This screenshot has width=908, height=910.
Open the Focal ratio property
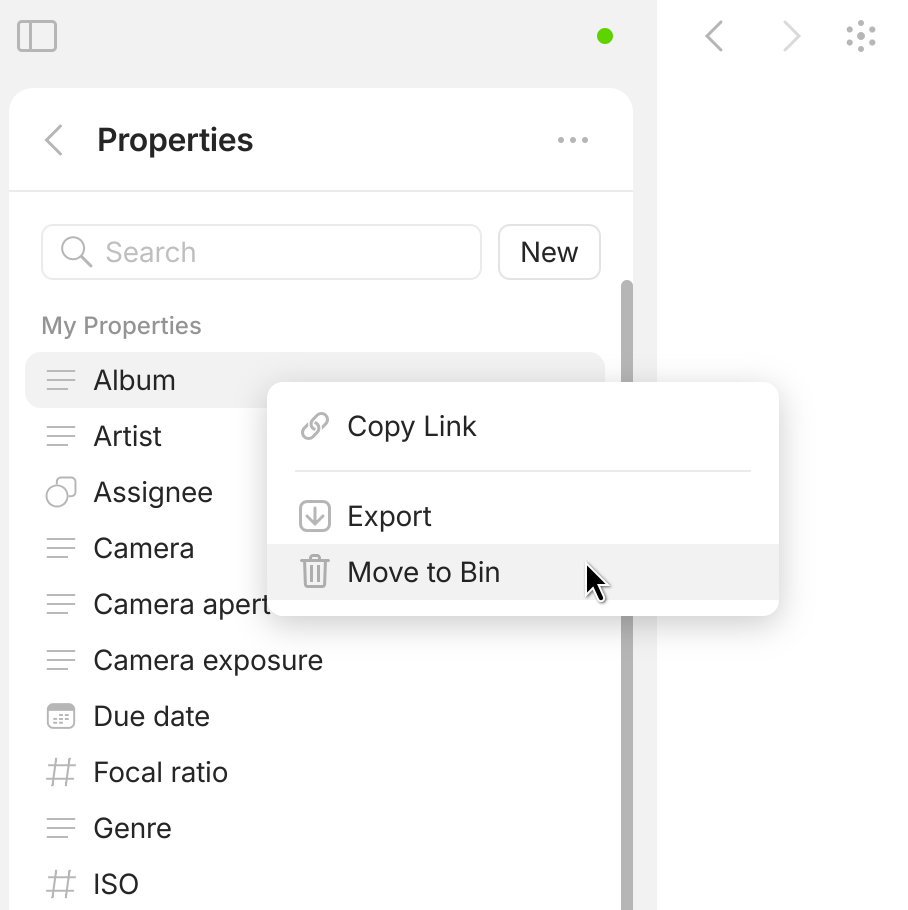coord(160,772)
